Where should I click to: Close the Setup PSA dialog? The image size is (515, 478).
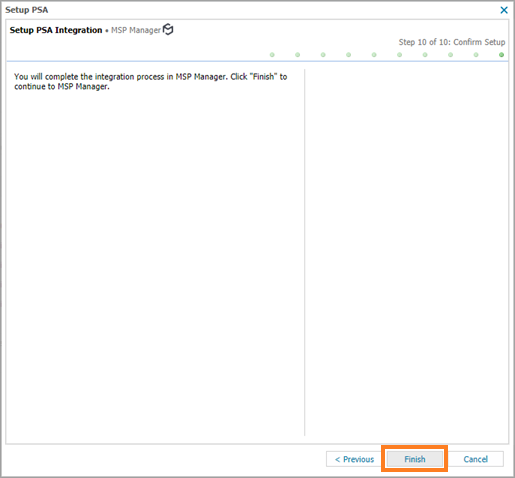pyautogui.click(x=504, y=10)
